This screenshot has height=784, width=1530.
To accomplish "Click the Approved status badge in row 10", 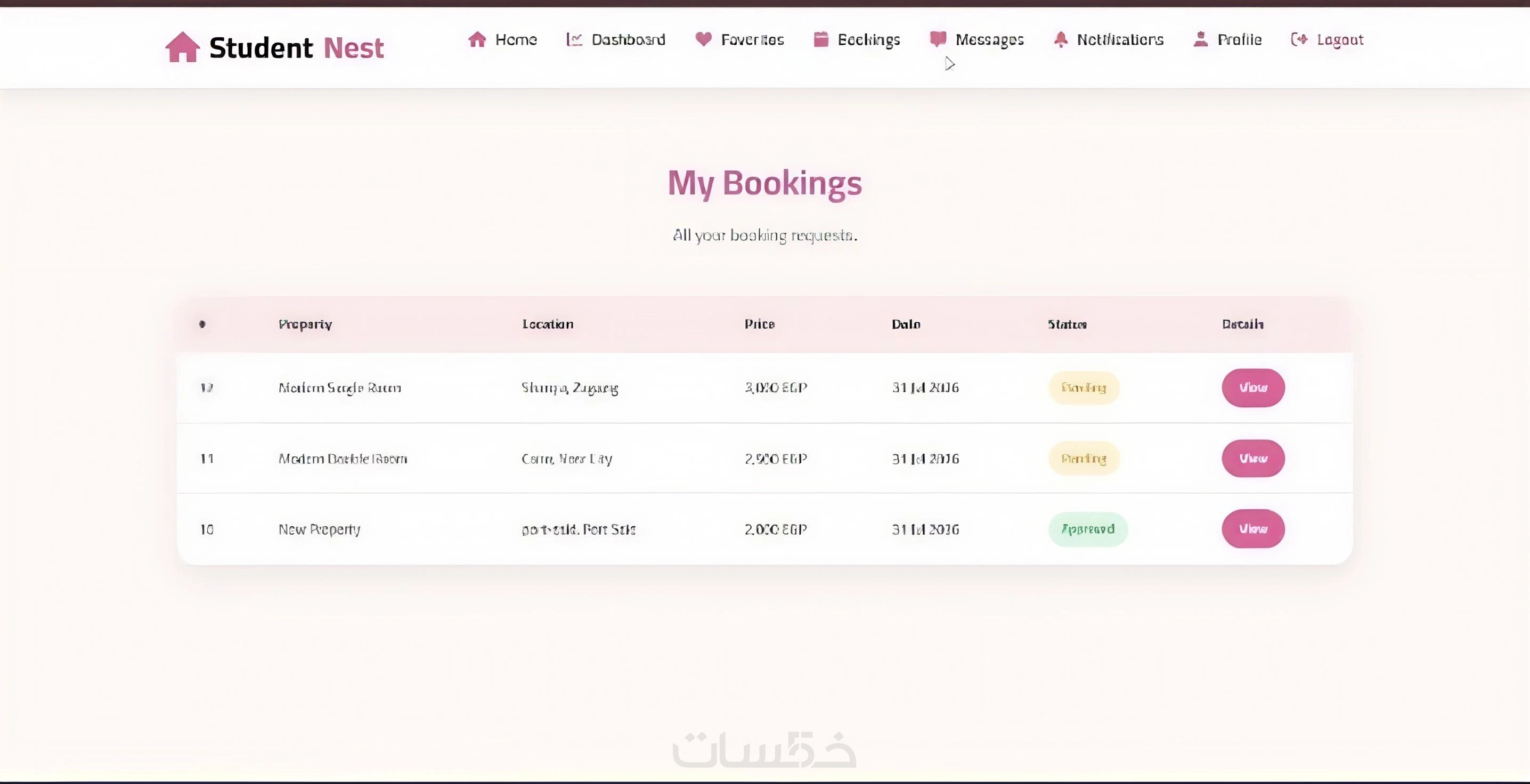I will [1088, 529].
